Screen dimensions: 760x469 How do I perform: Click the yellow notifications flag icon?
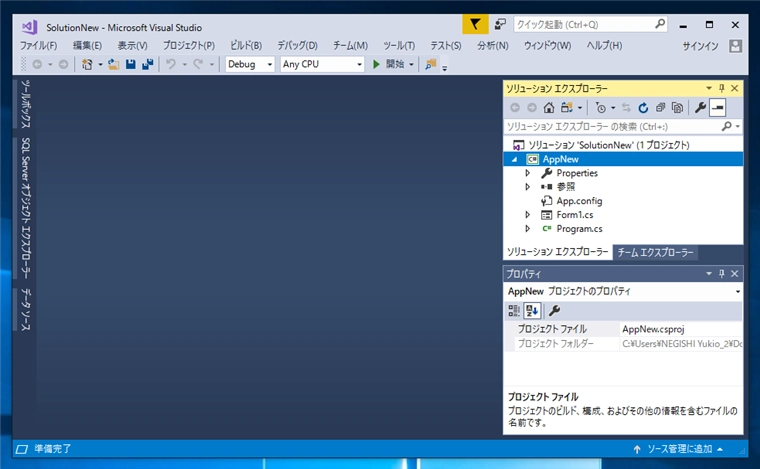(x=475, y=24)
